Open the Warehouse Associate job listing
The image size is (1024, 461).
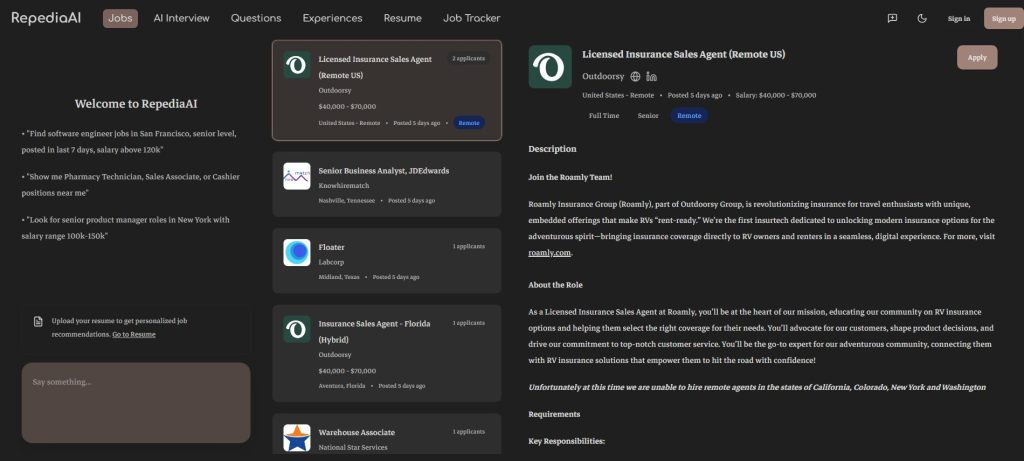pyautogui.click(x=387, y=434)
